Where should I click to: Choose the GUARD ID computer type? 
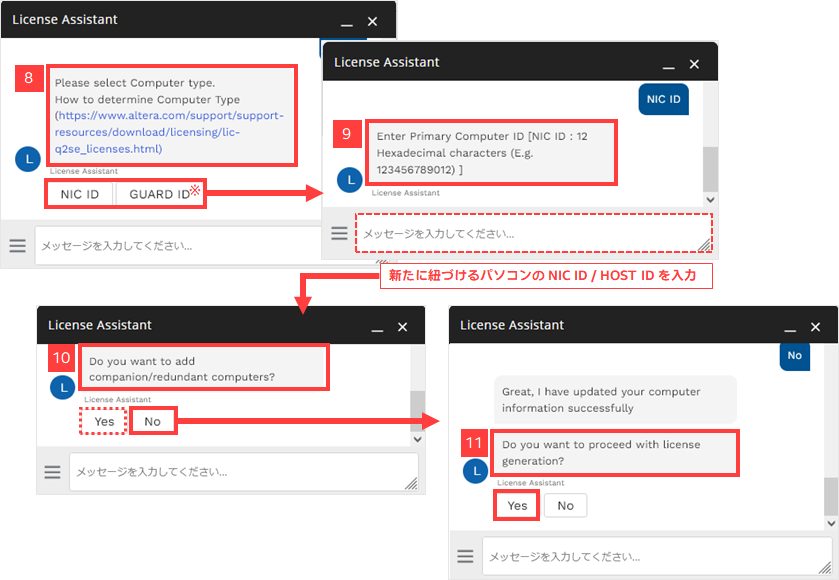(159, 194)
